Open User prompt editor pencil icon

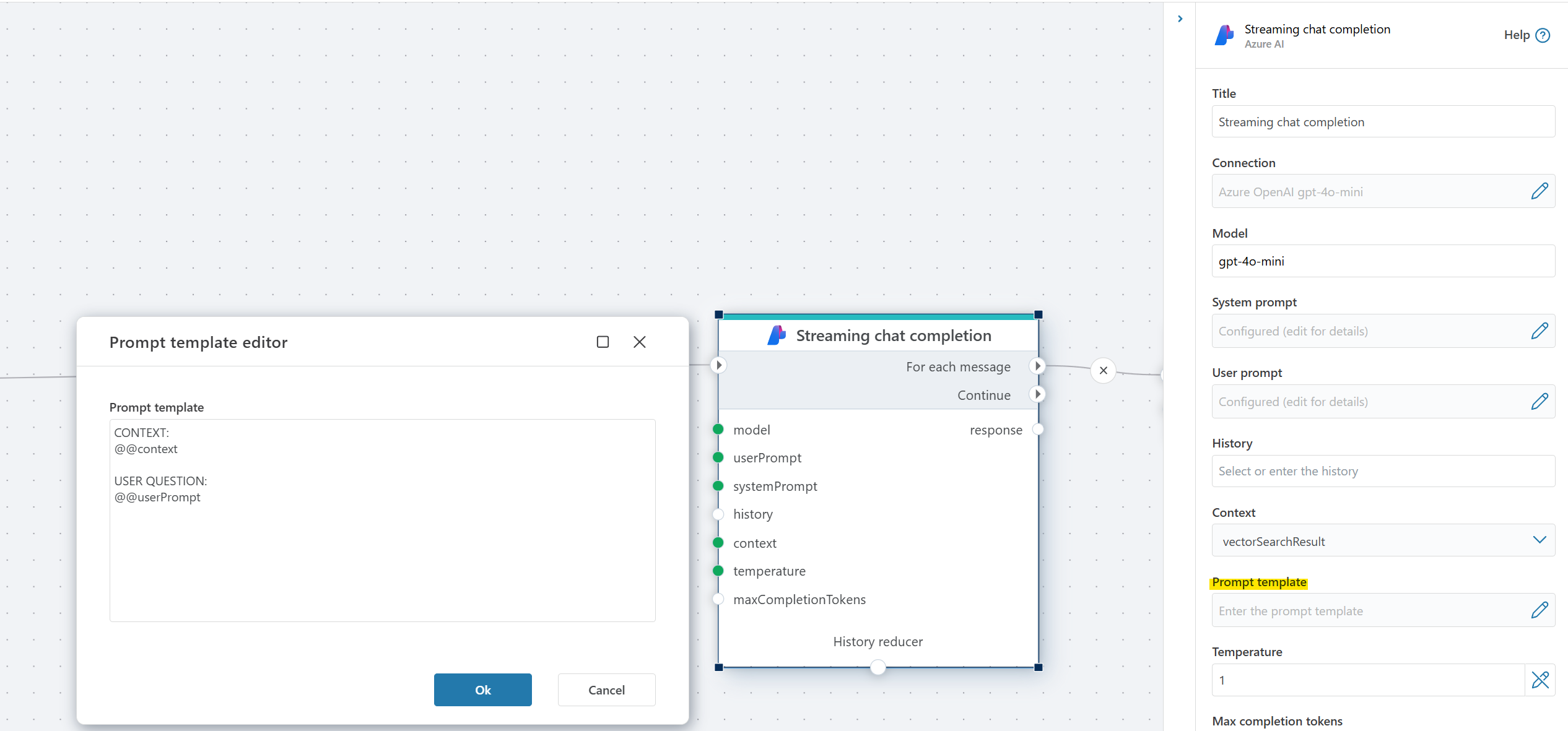1540,402
